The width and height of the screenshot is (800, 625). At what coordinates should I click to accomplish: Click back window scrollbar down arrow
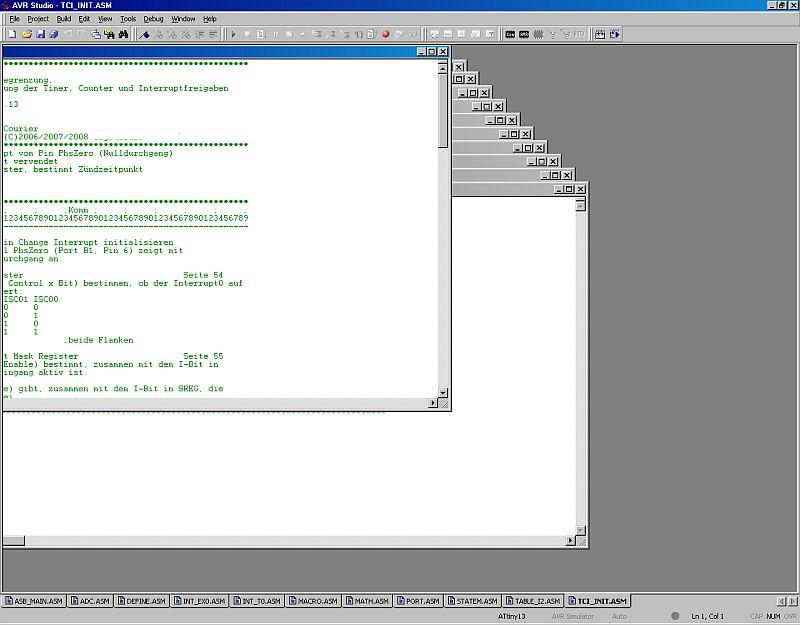coord(581,530)
